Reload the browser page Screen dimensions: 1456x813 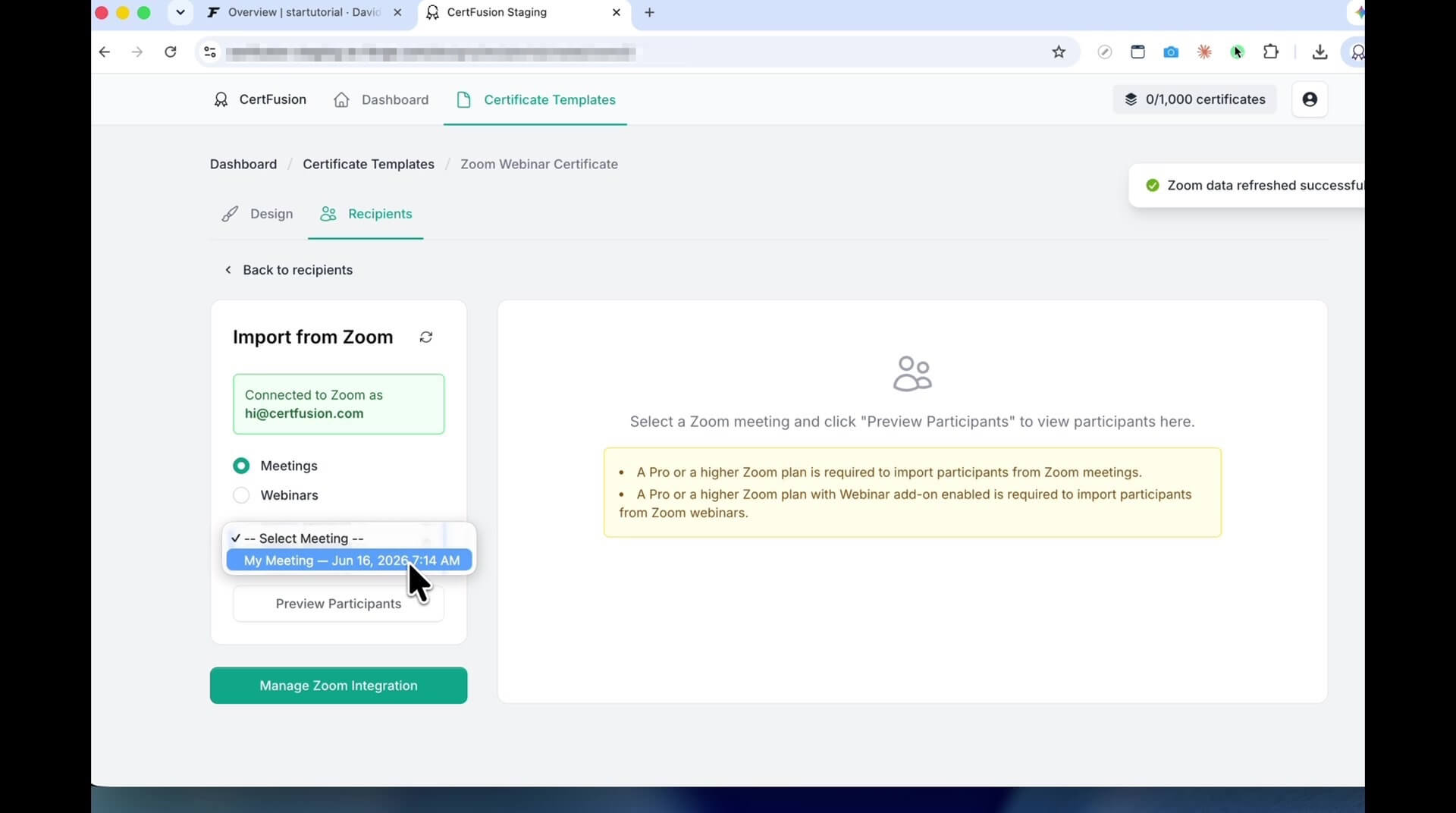click(x=171, y=52)
